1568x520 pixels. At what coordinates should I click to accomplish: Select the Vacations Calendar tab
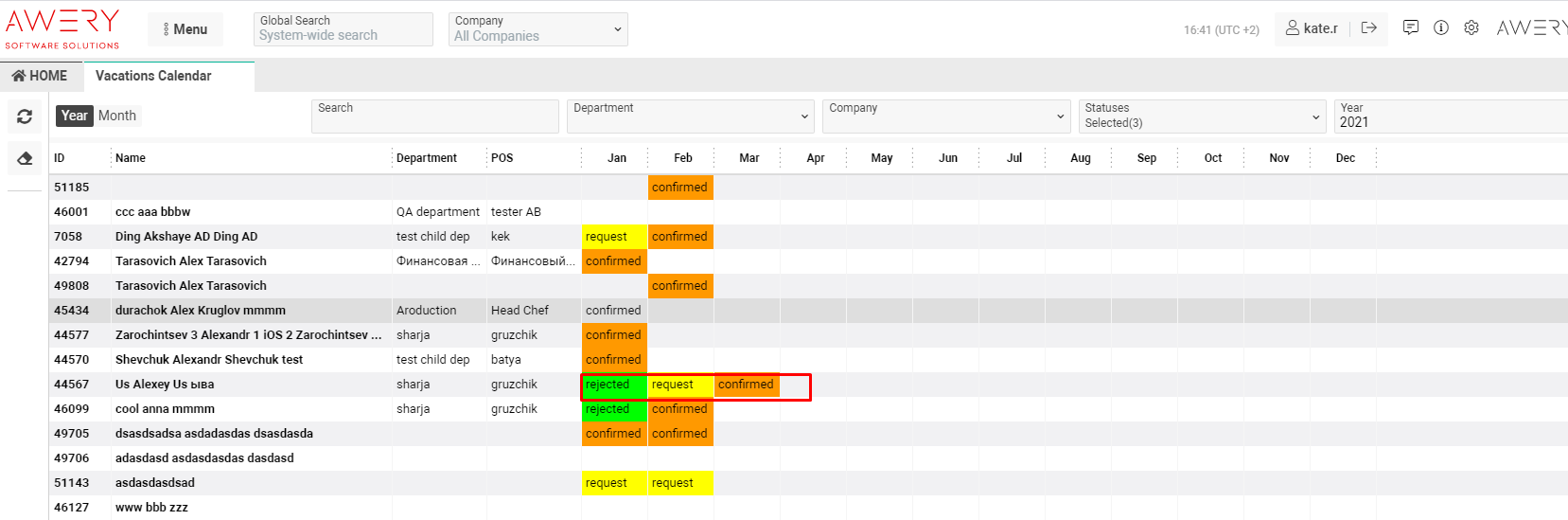coord(153,76)
